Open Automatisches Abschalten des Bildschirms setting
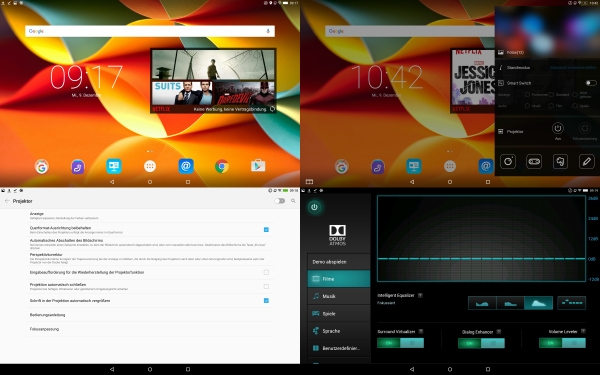The width and height of the screenshot is (600, 375). point(150,244)
